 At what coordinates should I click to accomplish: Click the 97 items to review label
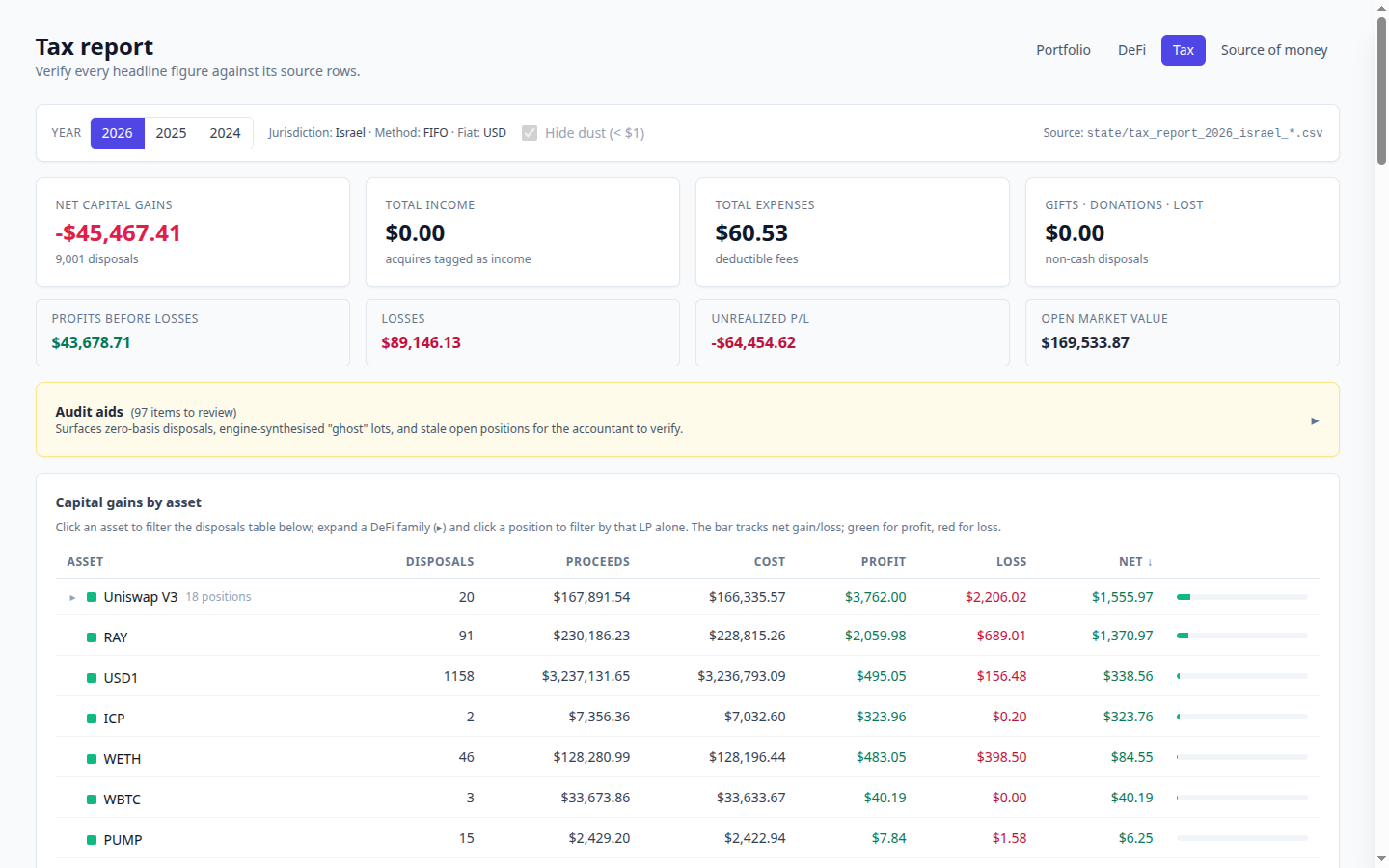click(x=183, y=413)
